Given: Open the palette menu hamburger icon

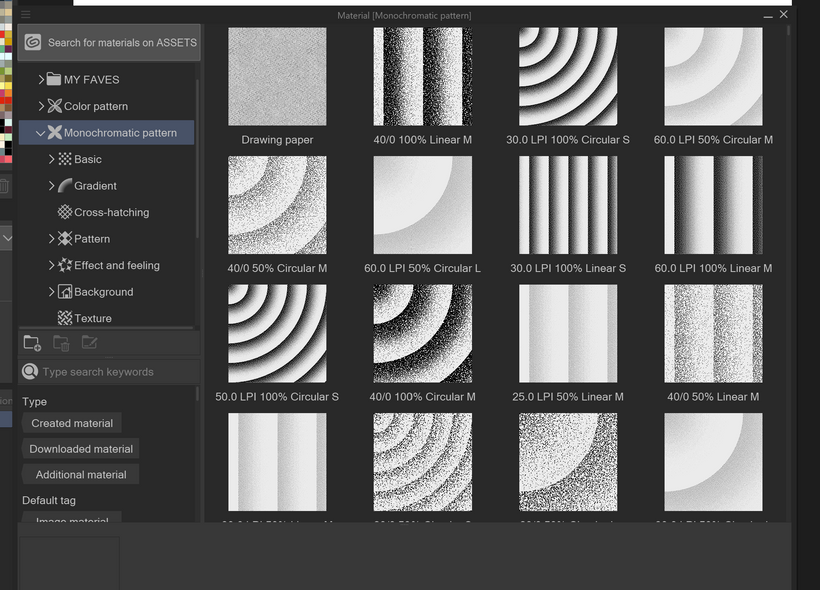Looking at the screenshot, I should click(x=26, y=15).
